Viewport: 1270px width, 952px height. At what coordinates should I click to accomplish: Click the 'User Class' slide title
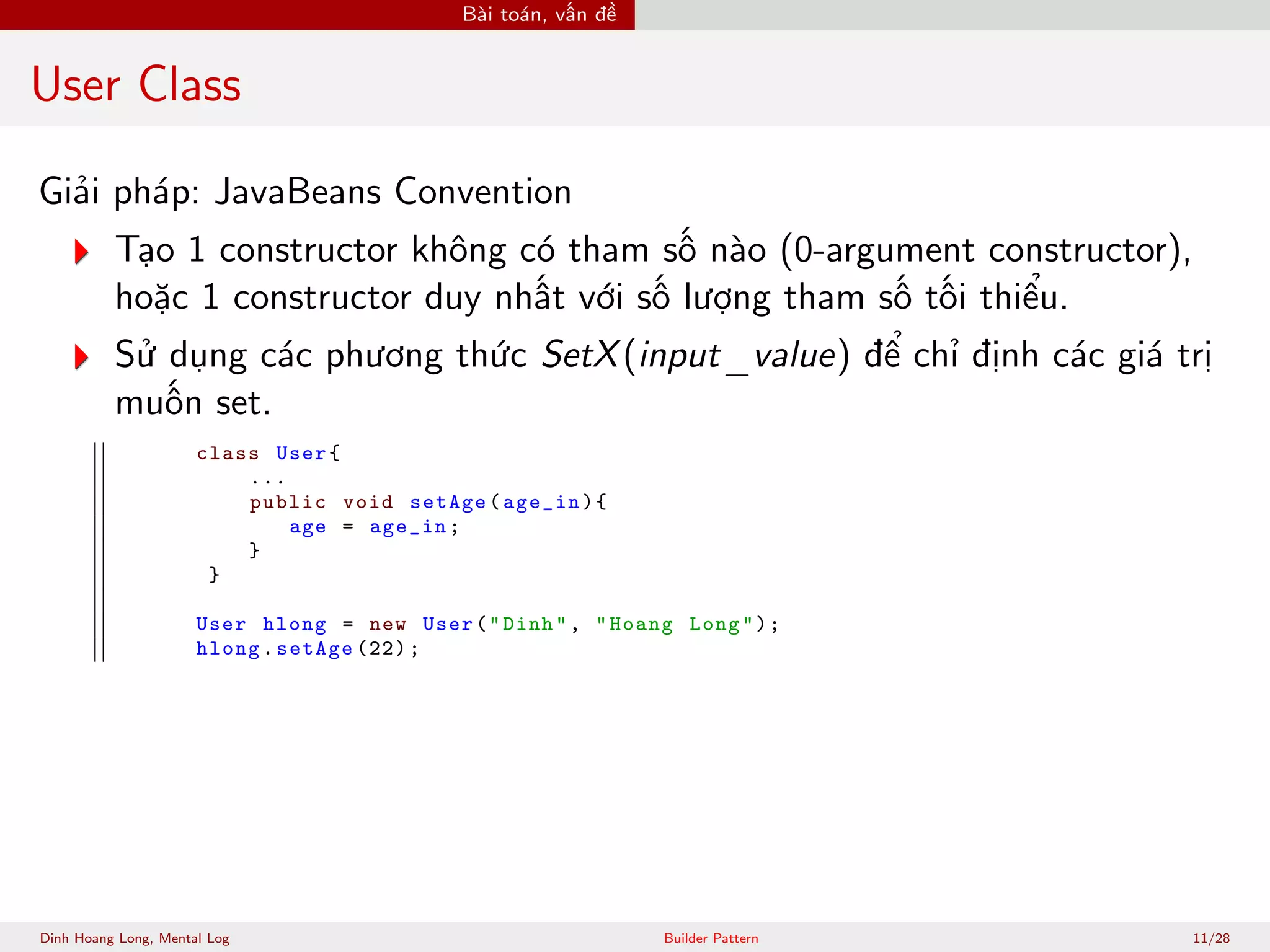(136, 84)
